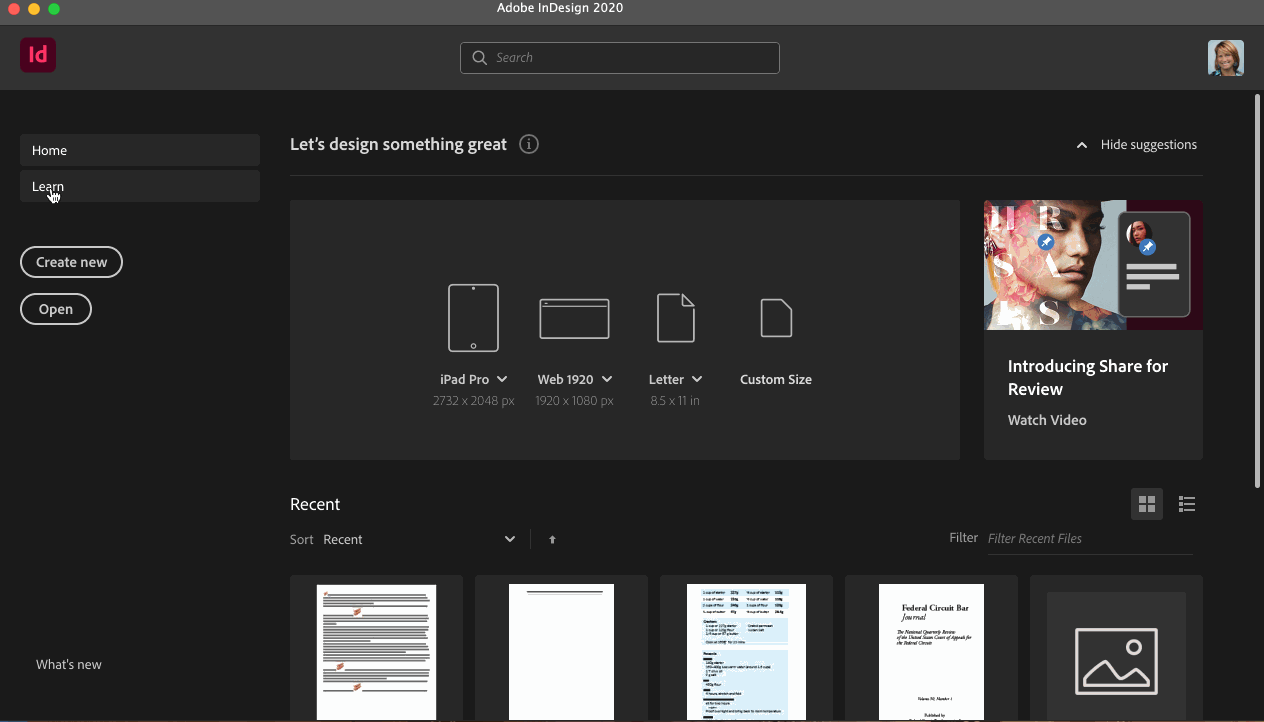Expand the iPad Pro preset dropdown
Screen dimensions: 1264x722
(502, 379)
